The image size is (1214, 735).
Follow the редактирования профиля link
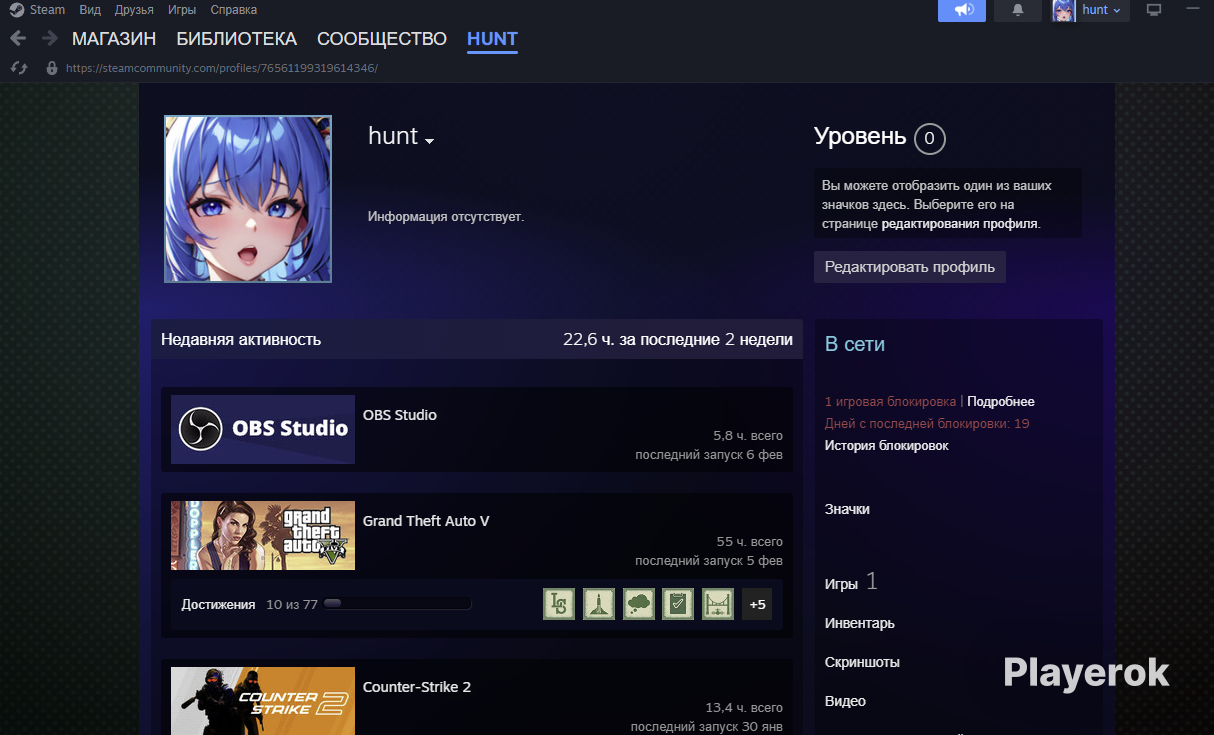pyautogui.click(x=960, y=224)
